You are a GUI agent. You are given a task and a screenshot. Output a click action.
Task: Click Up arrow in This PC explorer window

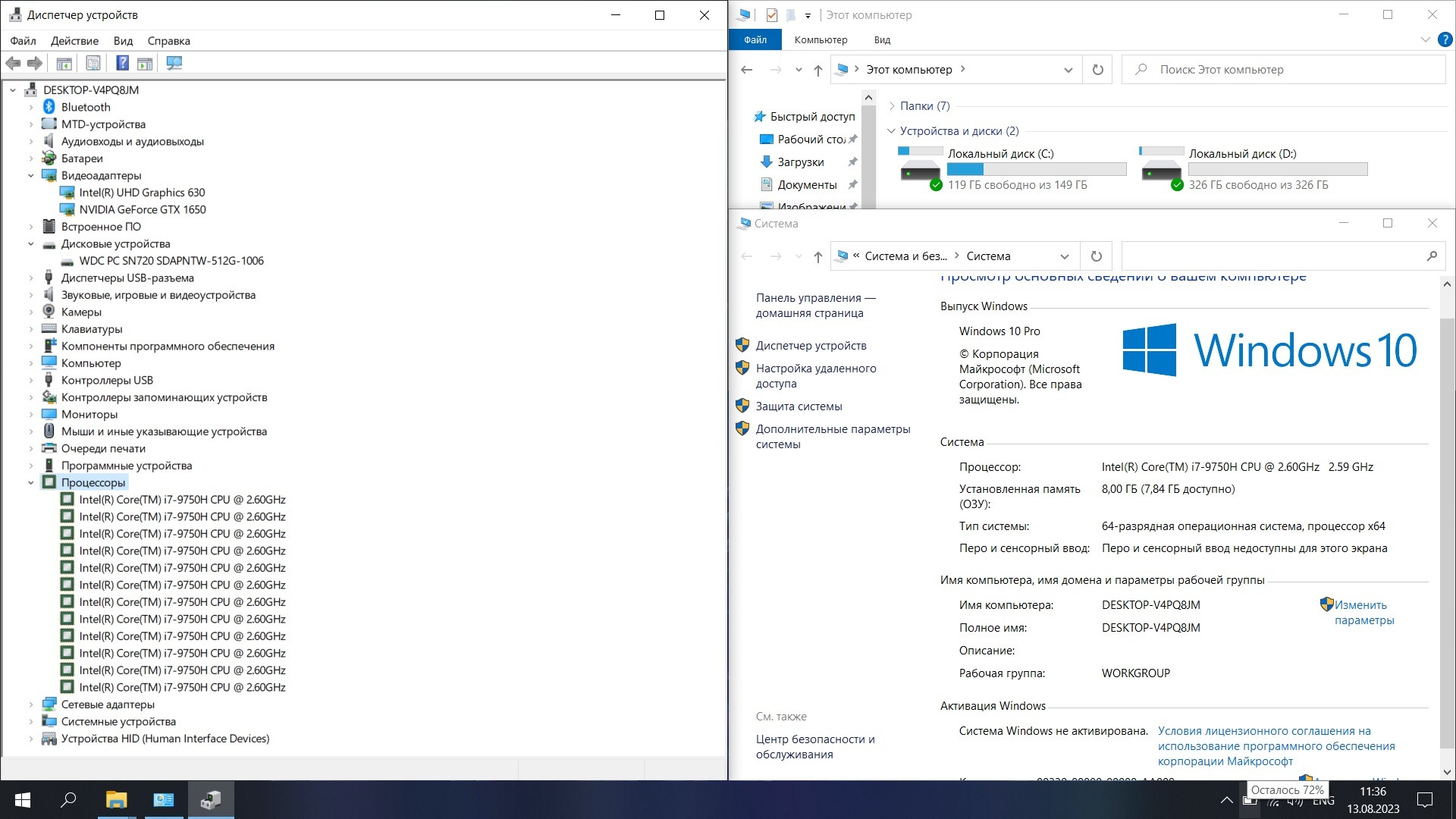[x=817, y=70]
